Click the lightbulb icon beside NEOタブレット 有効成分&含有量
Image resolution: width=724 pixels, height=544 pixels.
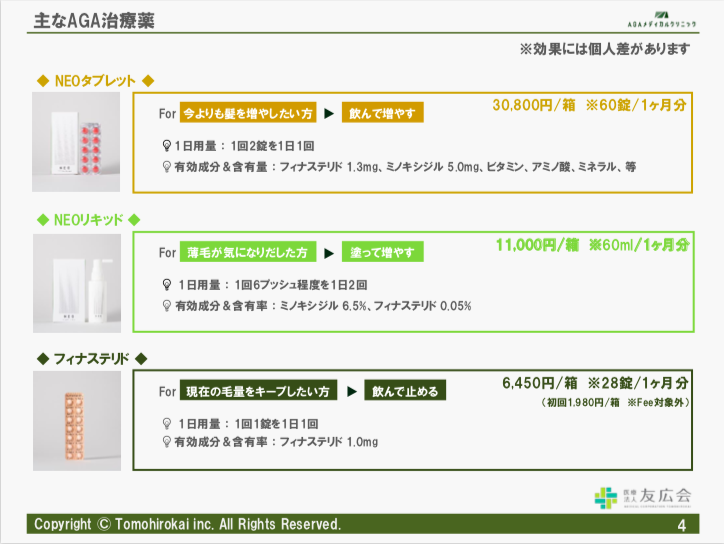(167, 167)
